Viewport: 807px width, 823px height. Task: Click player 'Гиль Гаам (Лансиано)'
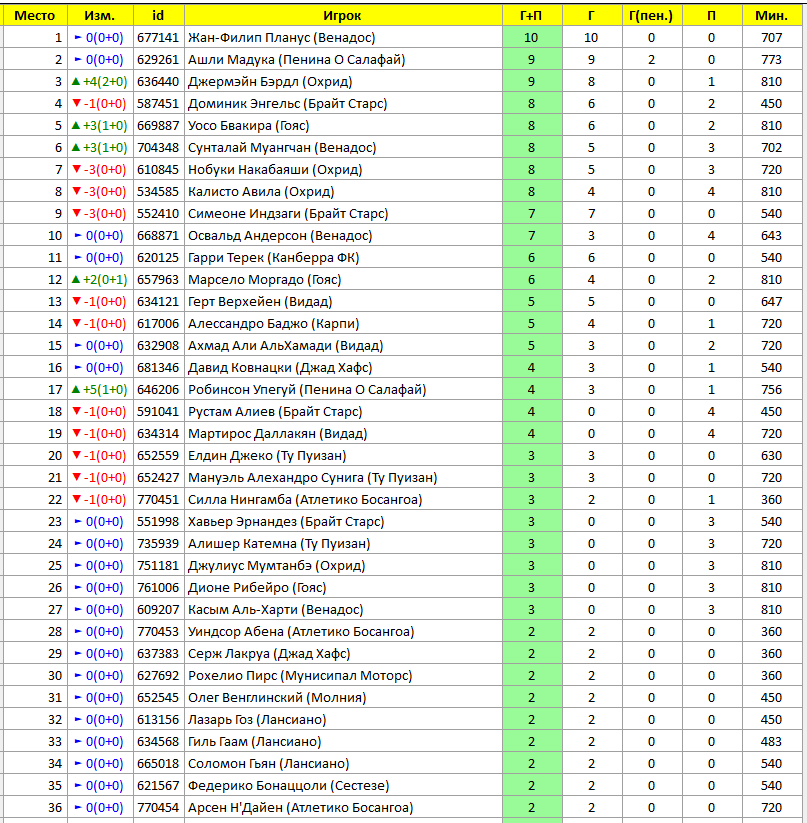254,742
